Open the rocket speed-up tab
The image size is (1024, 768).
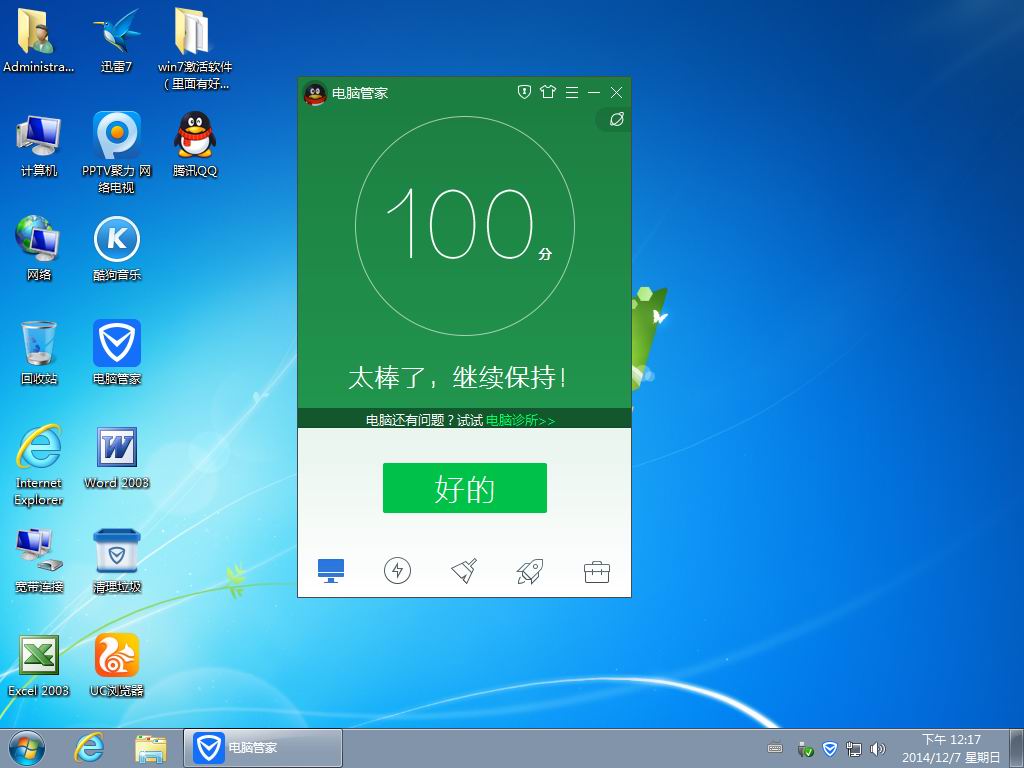[x=530, y=571]
